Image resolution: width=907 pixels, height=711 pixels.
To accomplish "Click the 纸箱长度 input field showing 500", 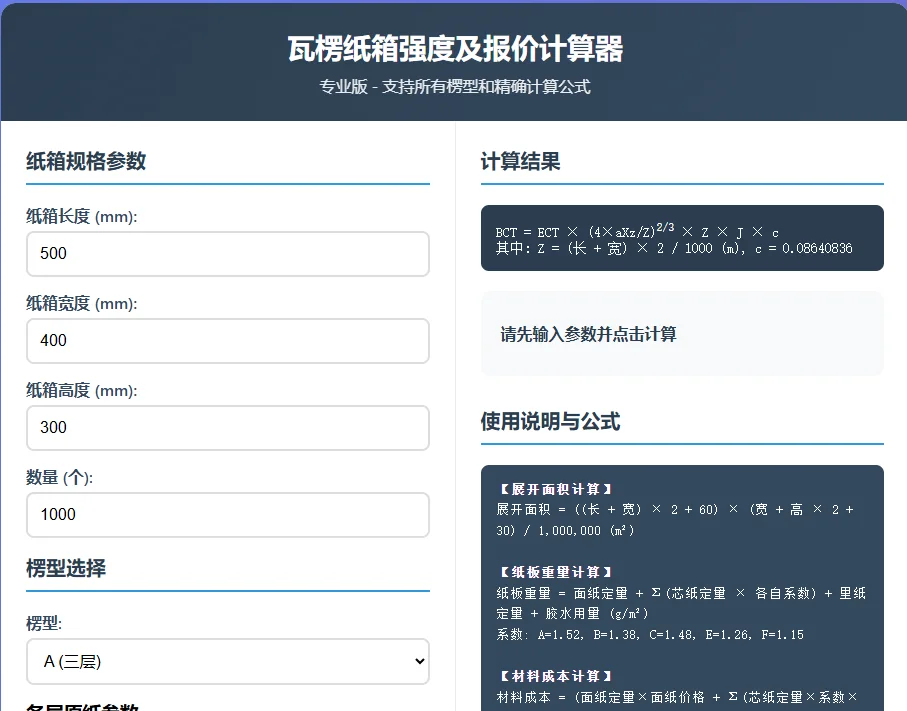I will coord(228,254).
